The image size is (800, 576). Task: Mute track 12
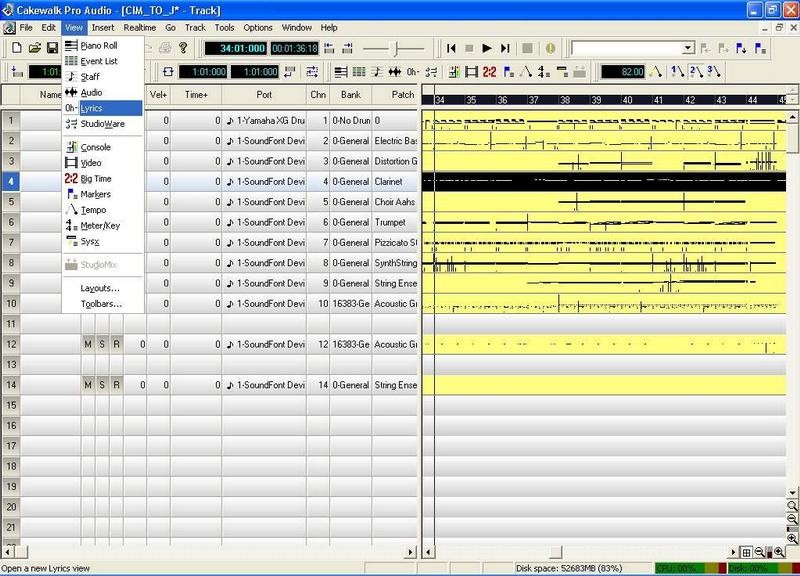pos(88,345)
